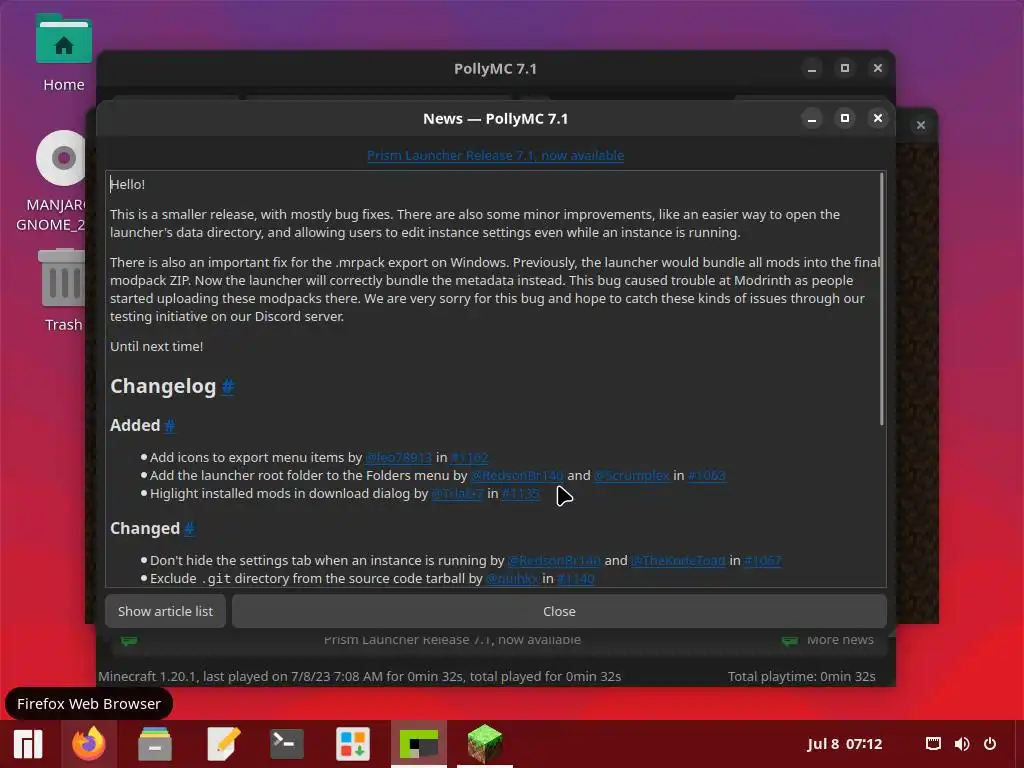Follow the # anchor next to Added
This screenshot has height=768, width=1024.
pos(170,426)
